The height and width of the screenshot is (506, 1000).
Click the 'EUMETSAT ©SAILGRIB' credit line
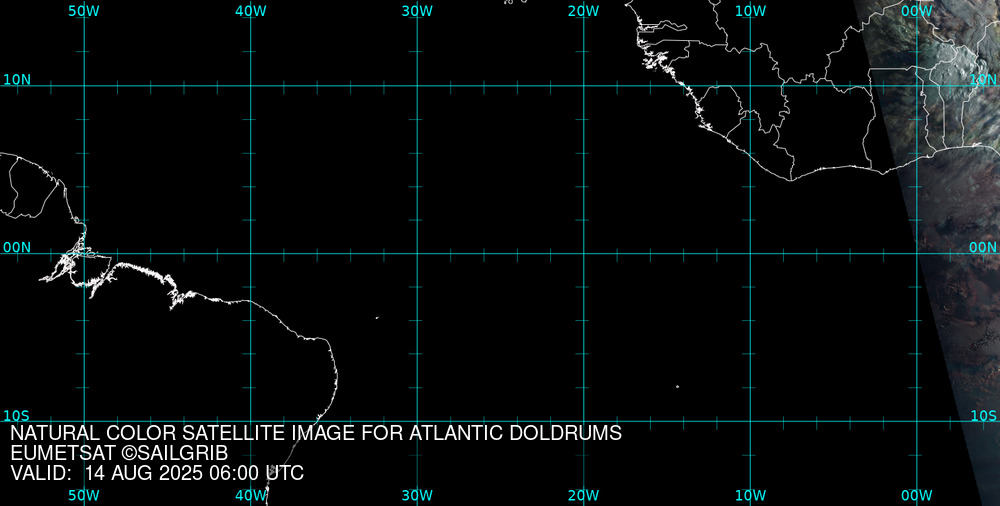pos(119,454)
